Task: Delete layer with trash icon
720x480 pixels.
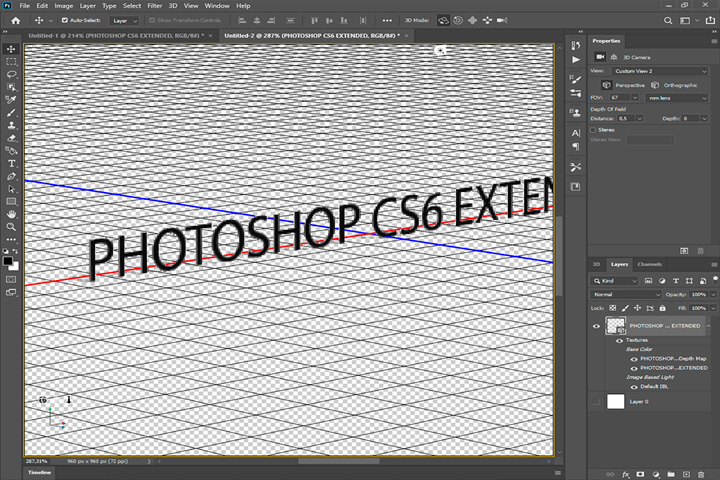Action: [701, 474]
